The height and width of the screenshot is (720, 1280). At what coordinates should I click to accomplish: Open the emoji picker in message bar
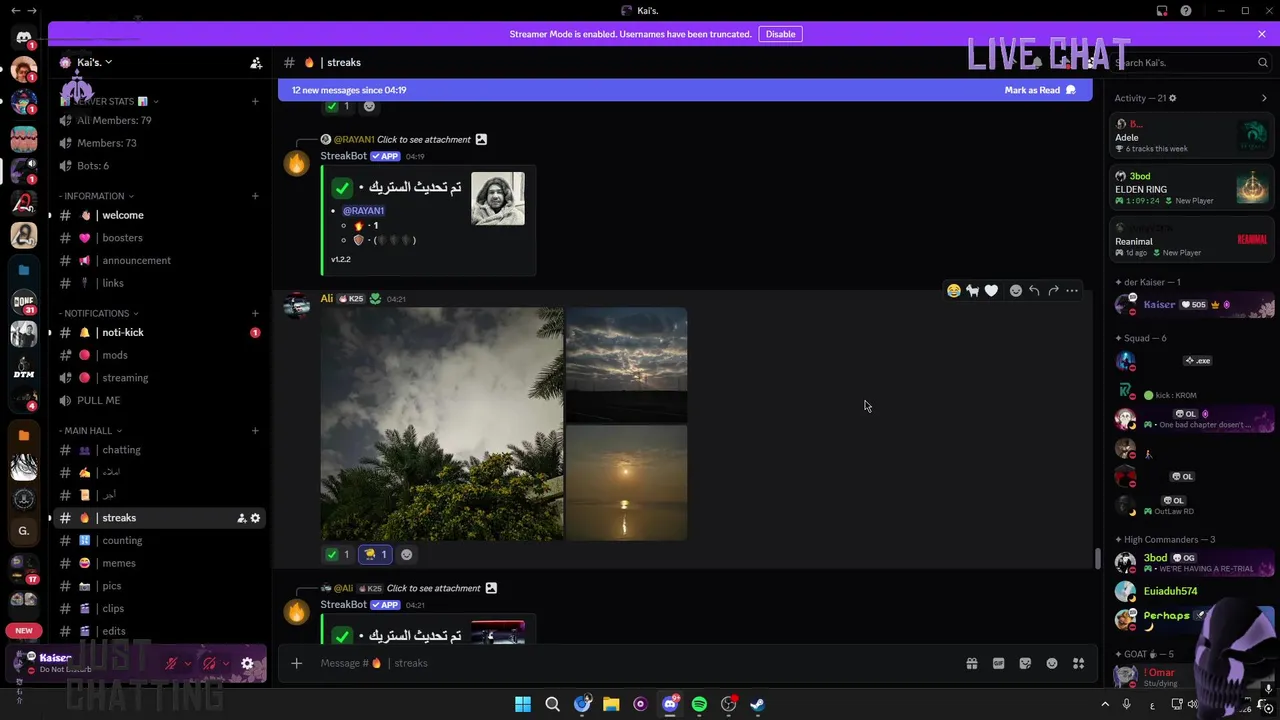[1052, 663]
